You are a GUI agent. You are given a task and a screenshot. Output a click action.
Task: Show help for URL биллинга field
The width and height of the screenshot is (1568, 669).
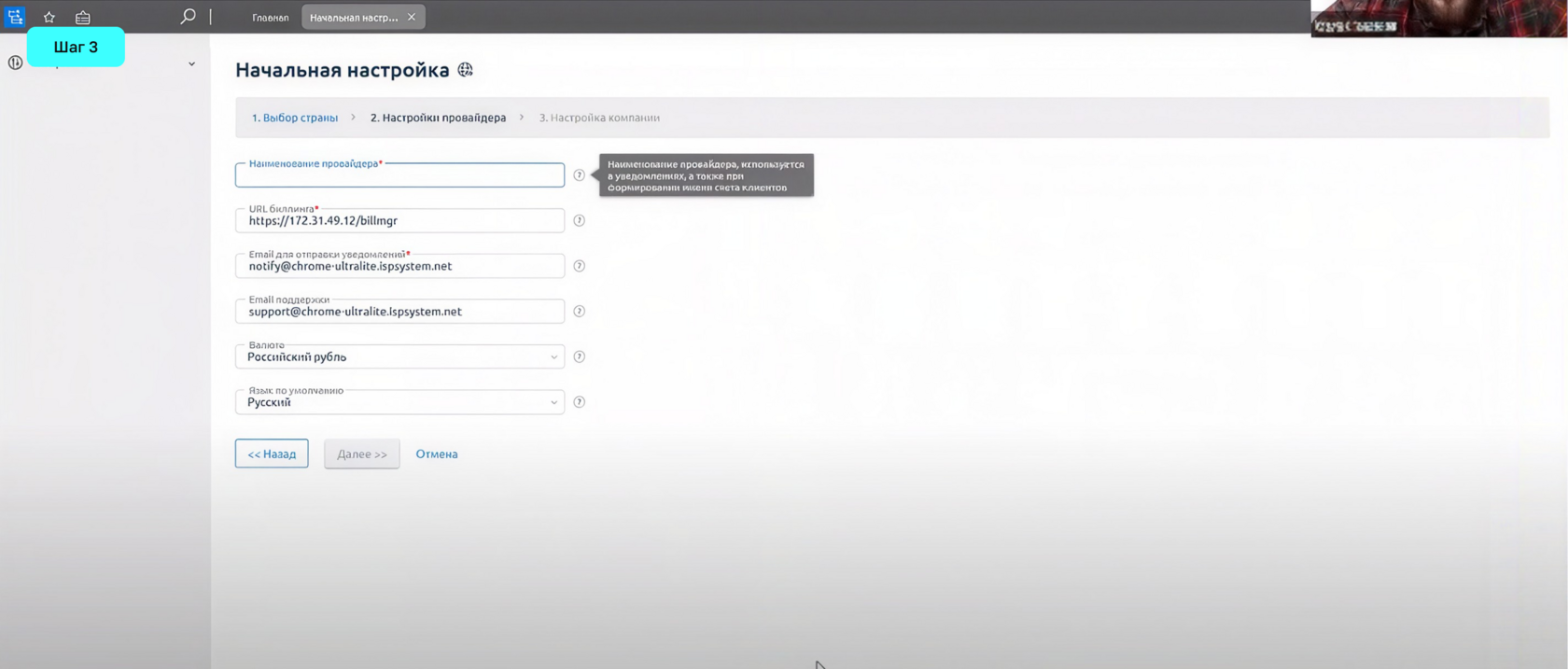580,221
